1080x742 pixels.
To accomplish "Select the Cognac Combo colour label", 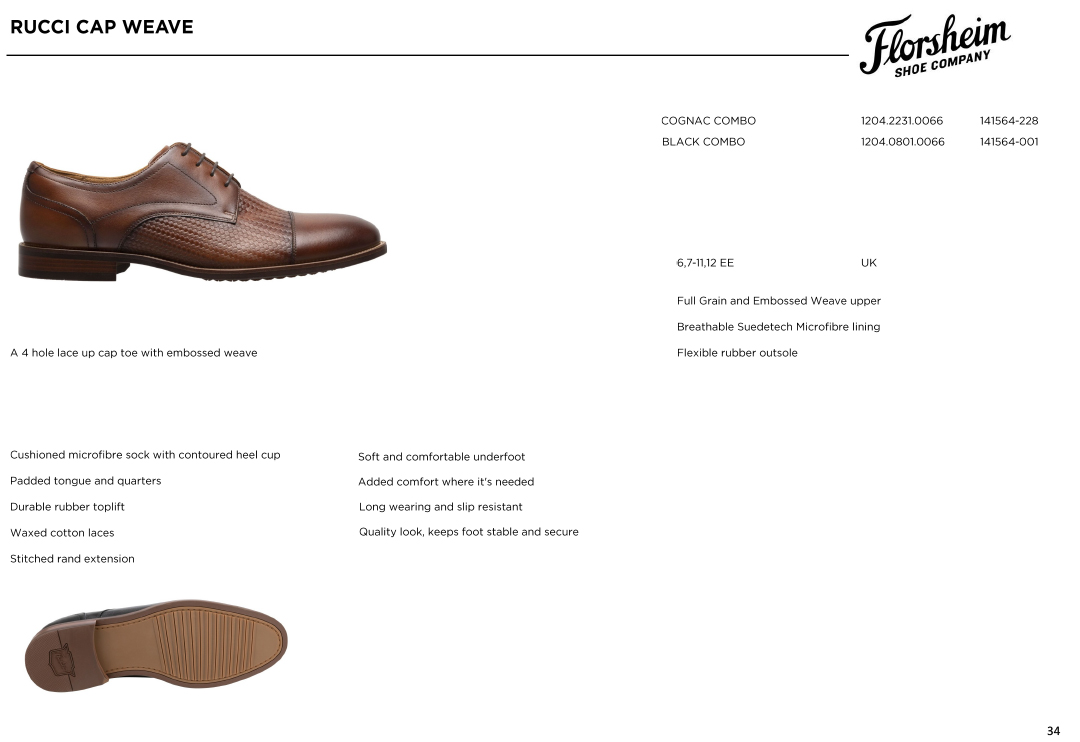I will [x=708, y=121].
